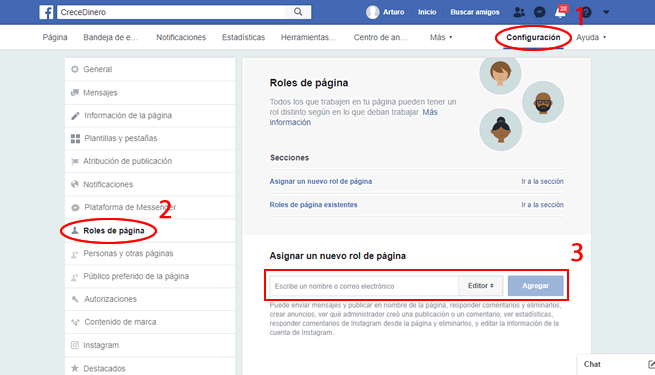
Task: Click the search magnifier icon
Action: click(x=298, y=12)
